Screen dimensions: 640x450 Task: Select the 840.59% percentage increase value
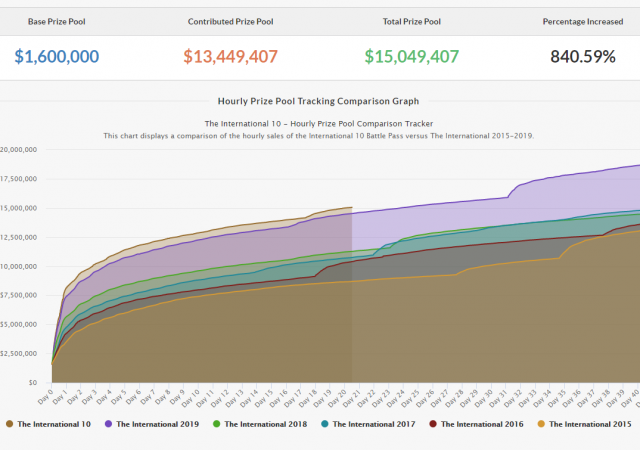(x=584, y=56)
